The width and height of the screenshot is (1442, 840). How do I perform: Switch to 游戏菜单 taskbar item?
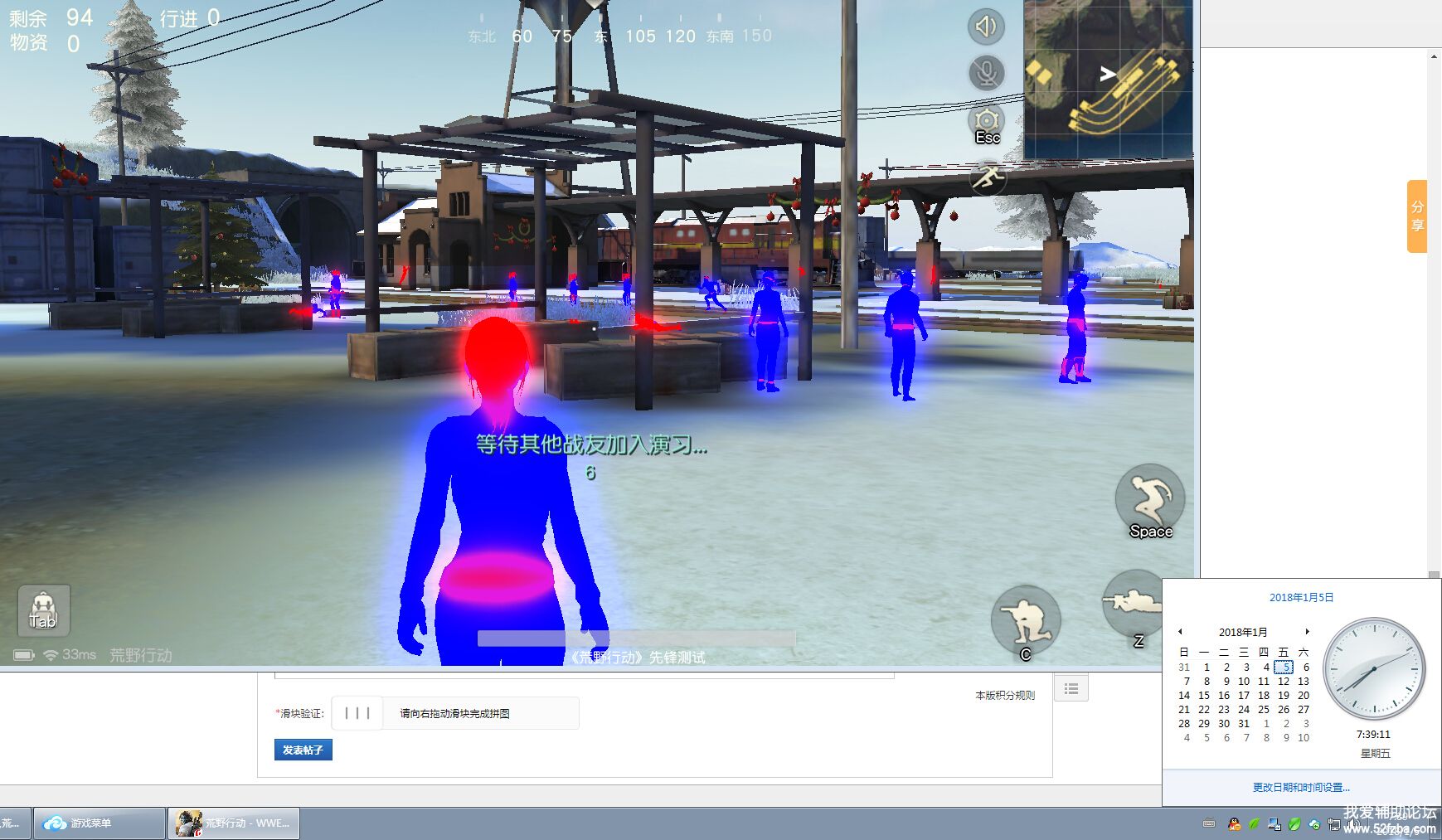point(100,823)
